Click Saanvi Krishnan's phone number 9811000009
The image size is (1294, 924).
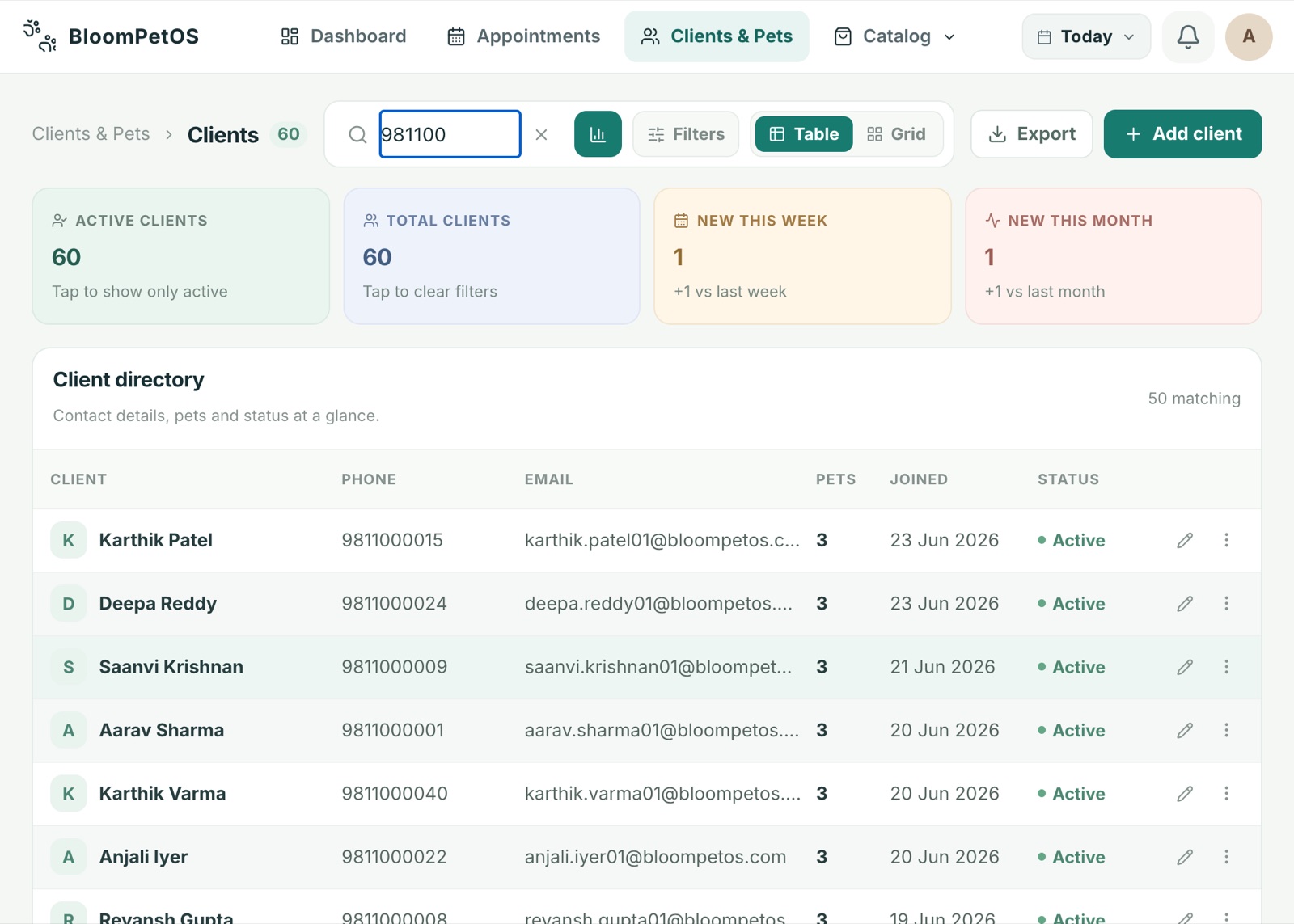(x=395, y=667)
